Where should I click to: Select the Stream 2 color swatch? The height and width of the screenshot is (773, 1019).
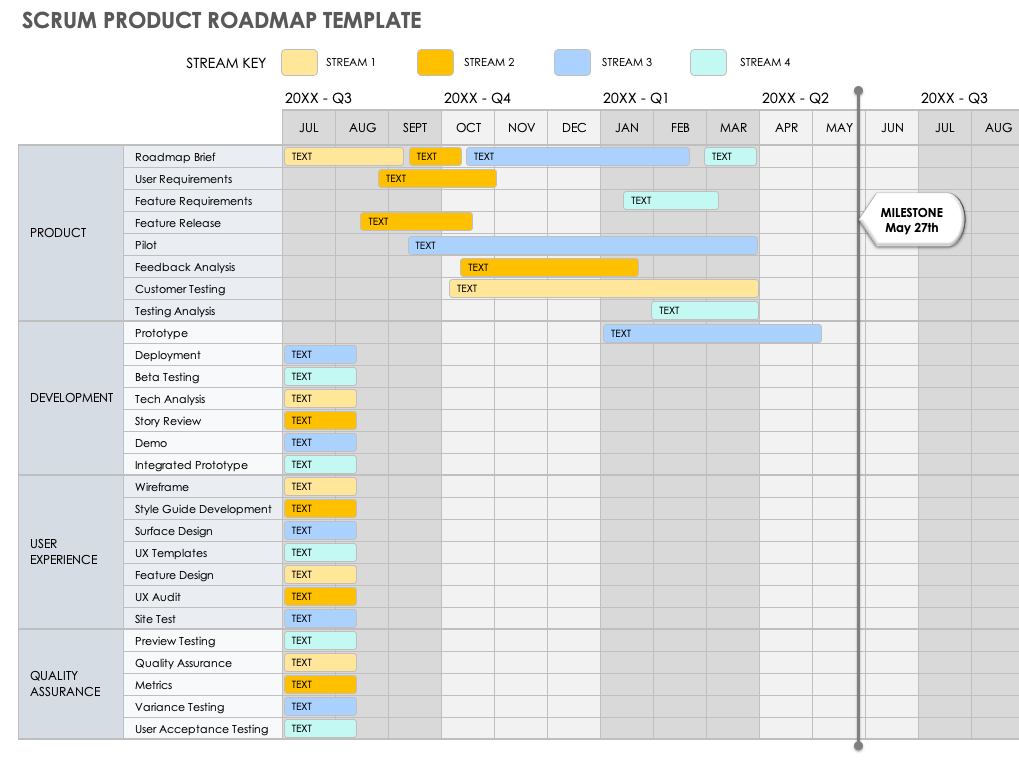(x=434, y=62)
